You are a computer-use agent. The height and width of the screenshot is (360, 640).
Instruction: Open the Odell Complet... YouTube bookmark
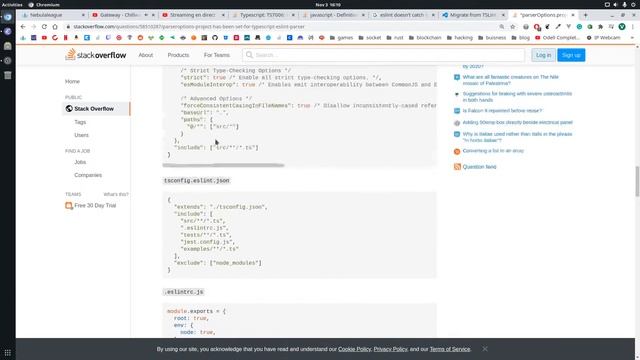pyautogui.click(x=557, y=38)
